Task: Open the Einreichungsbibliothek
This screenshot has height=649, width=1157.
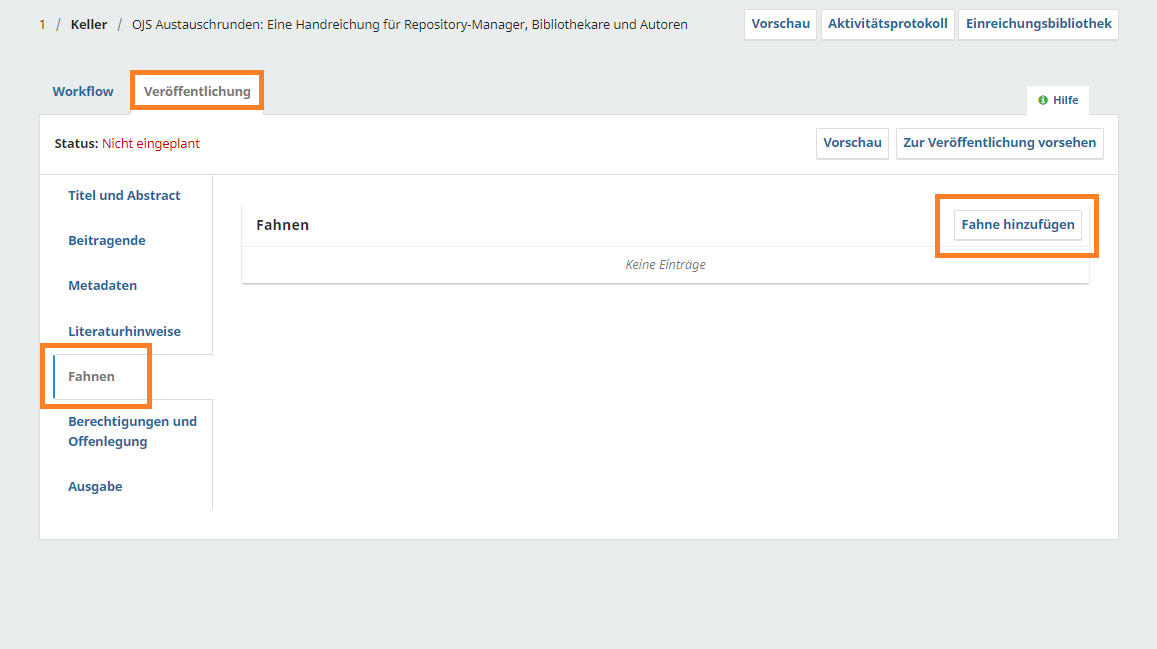Action: click(1038, 24)
